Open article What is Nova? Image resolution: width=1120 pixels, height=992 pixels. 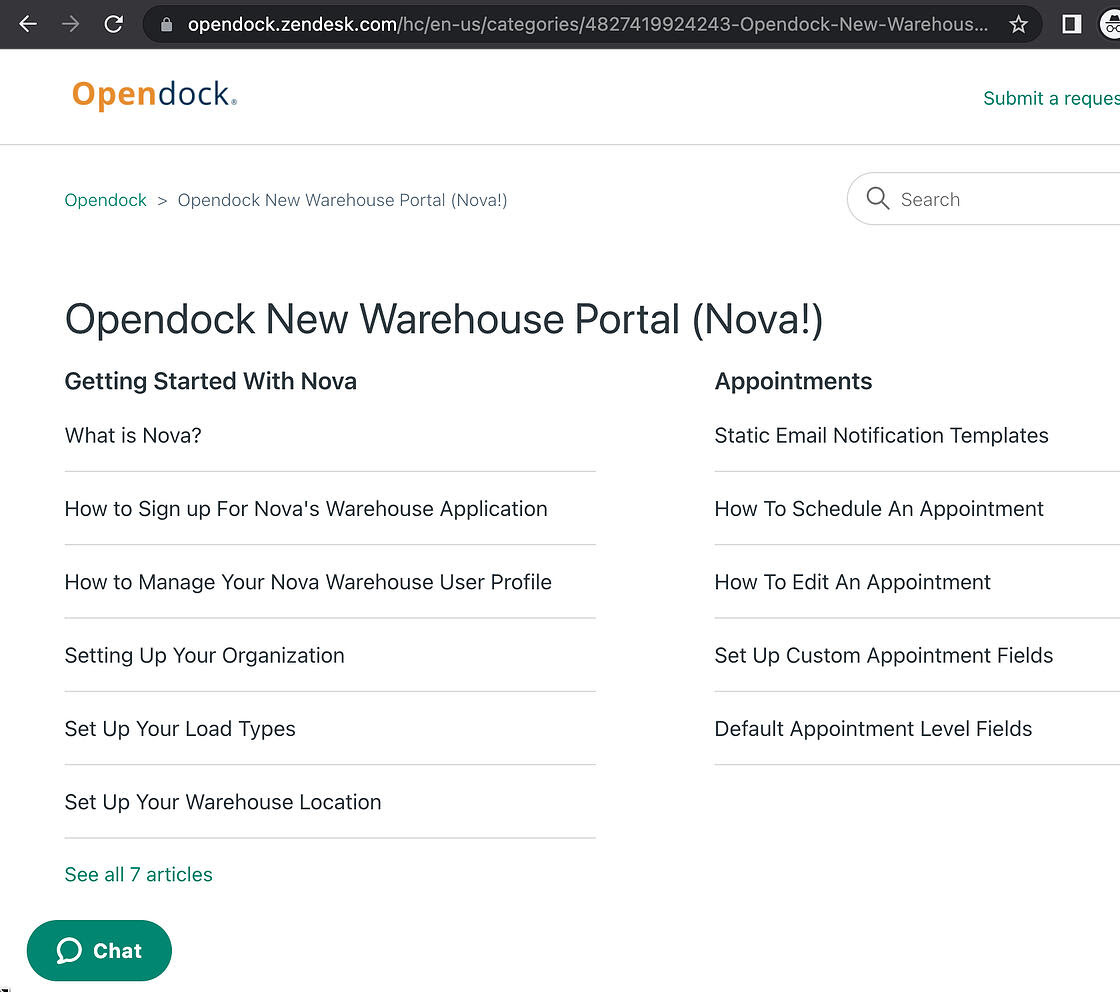coord(133,436)
